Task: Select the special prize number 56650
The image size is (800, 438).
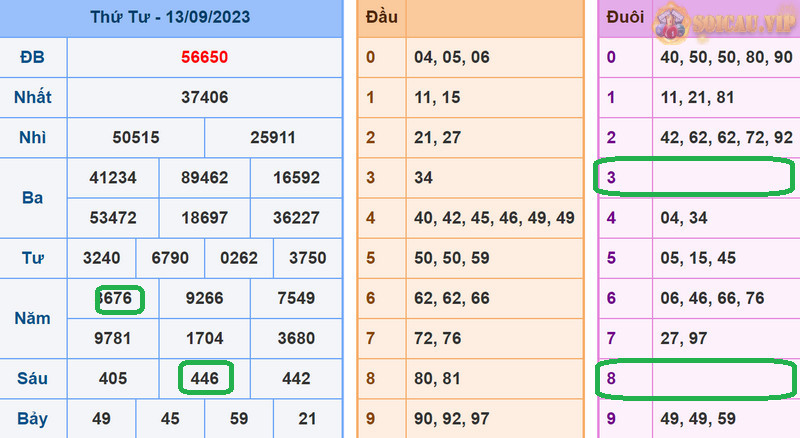Action: pyautogui.click(x=204, y=57)
